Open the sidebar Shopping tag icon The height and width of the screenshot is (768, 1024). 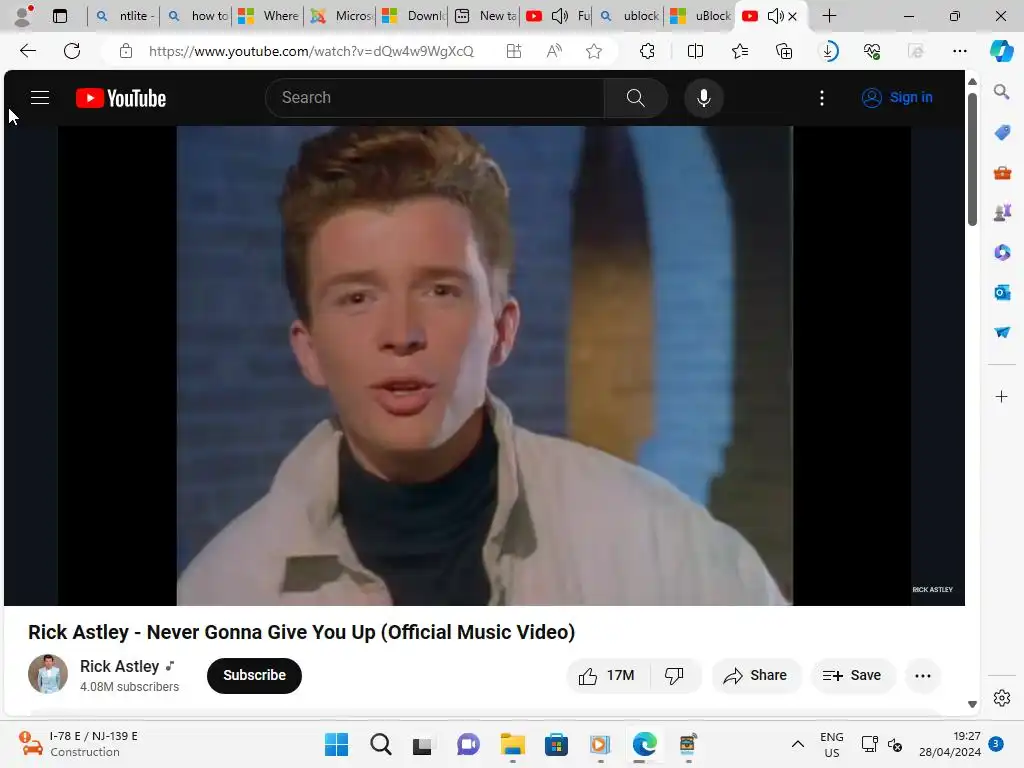point(1002,133)
